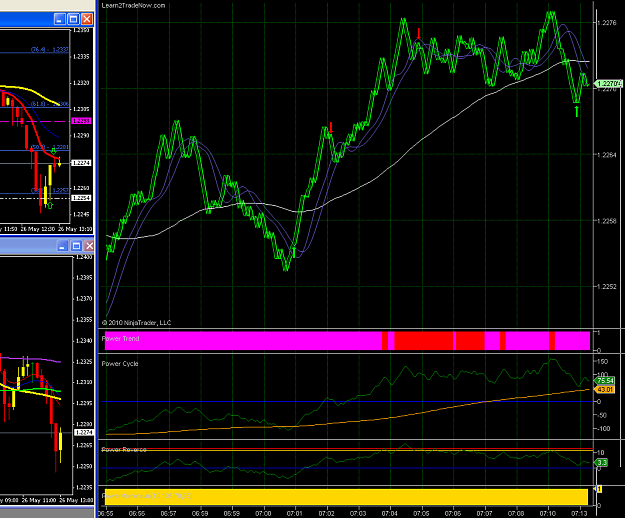Click the 1.2264 price axis label

(607, 155)
